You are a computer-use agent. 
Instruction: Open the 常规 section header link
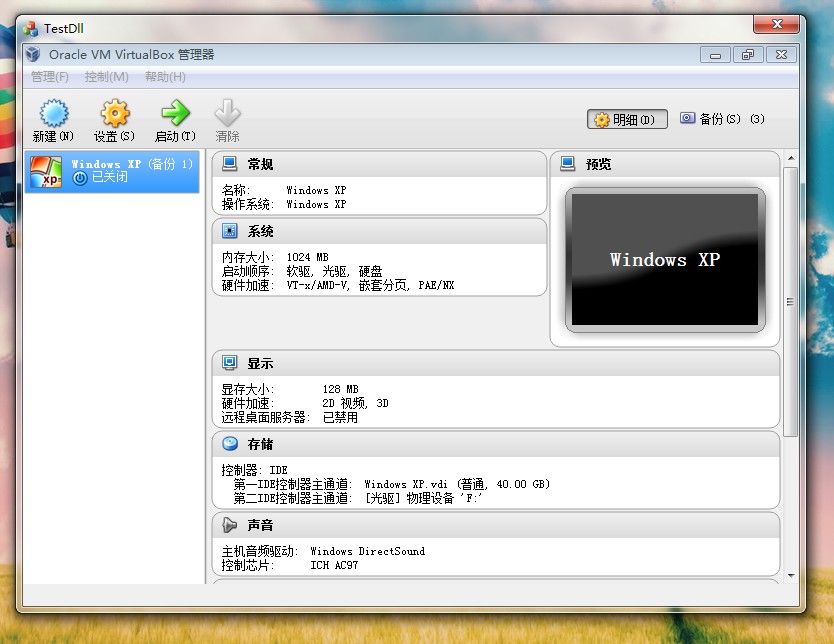(x=260, y=164)
